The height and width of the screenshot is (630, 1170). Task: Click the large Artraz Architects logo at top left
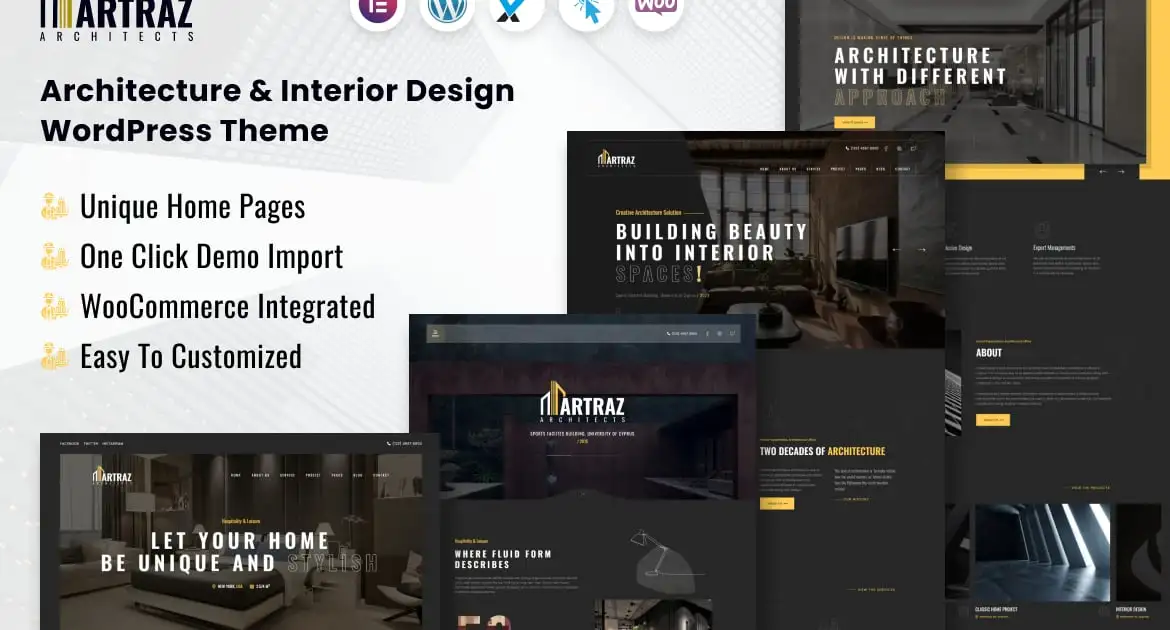pos(116,21)
